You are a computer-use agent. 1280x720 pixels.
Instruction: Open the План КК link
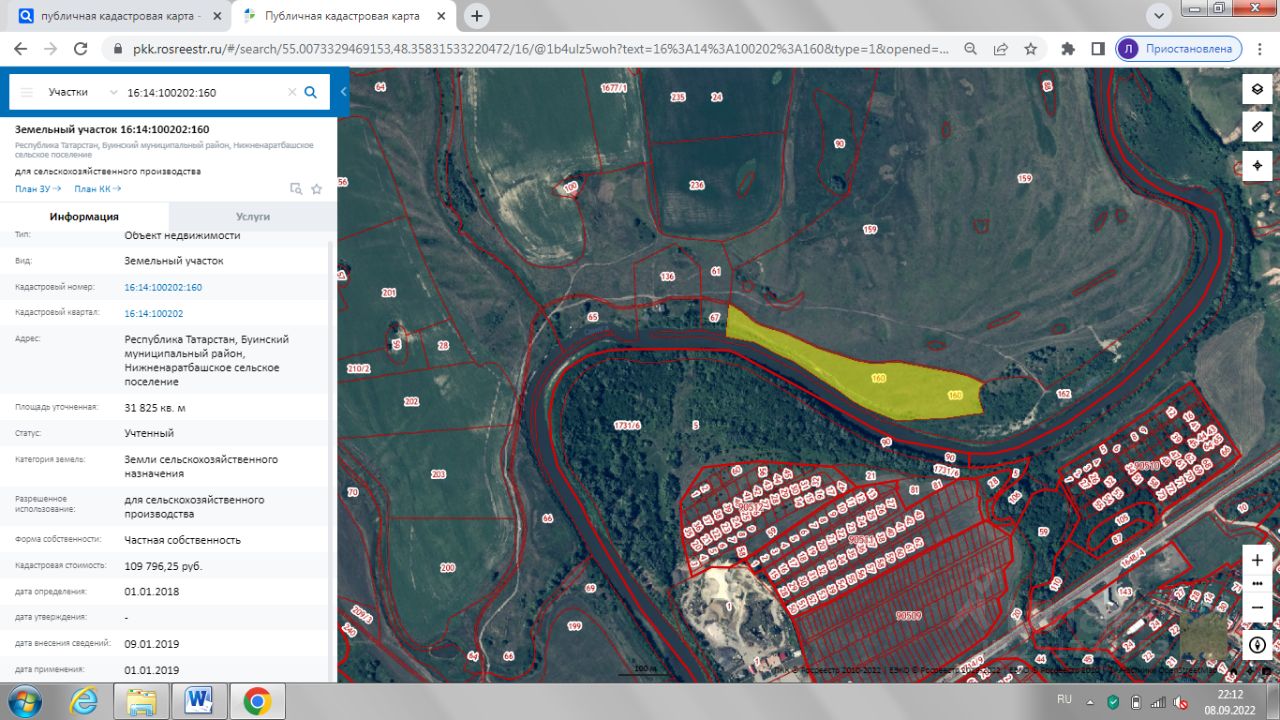tap(98, 188)
